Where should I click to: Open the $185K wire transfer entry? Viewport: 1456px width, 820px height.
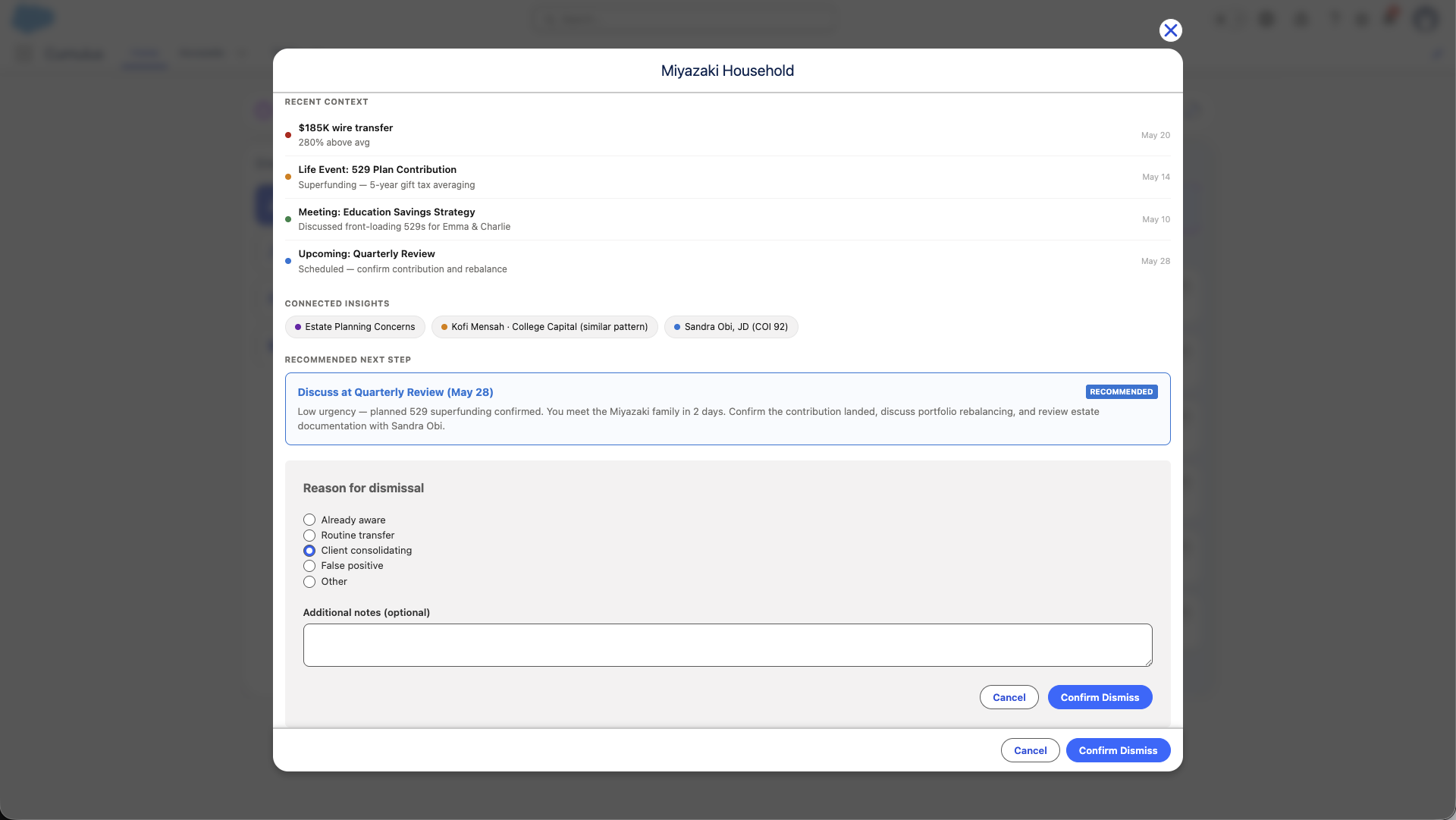[x=727, y=135]
